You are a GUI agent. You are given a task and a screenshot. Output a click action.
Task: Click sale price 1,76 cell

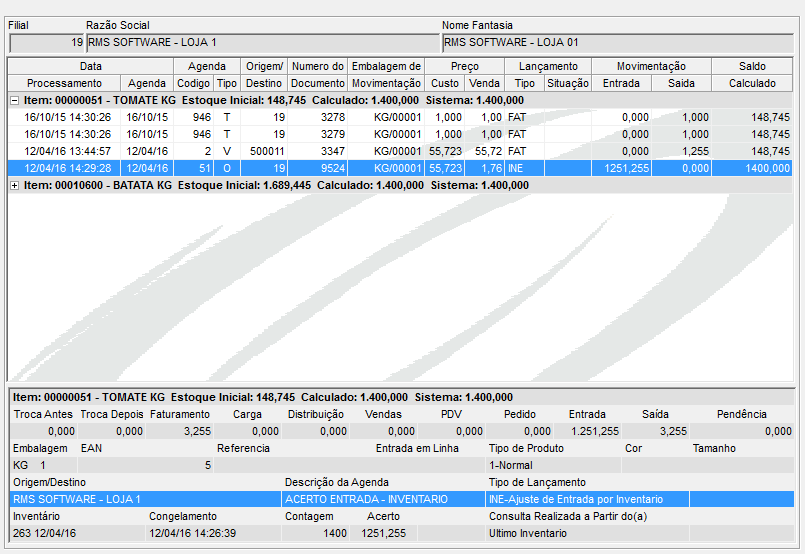pos(484,168)
